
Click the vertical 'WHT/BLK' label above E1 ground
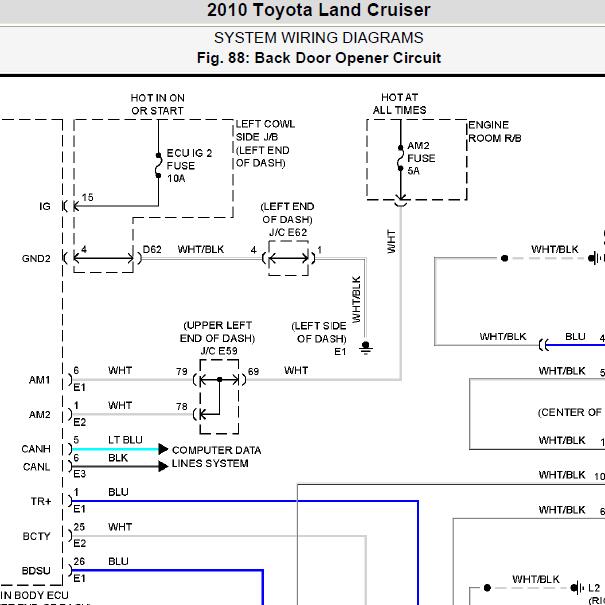356,299
